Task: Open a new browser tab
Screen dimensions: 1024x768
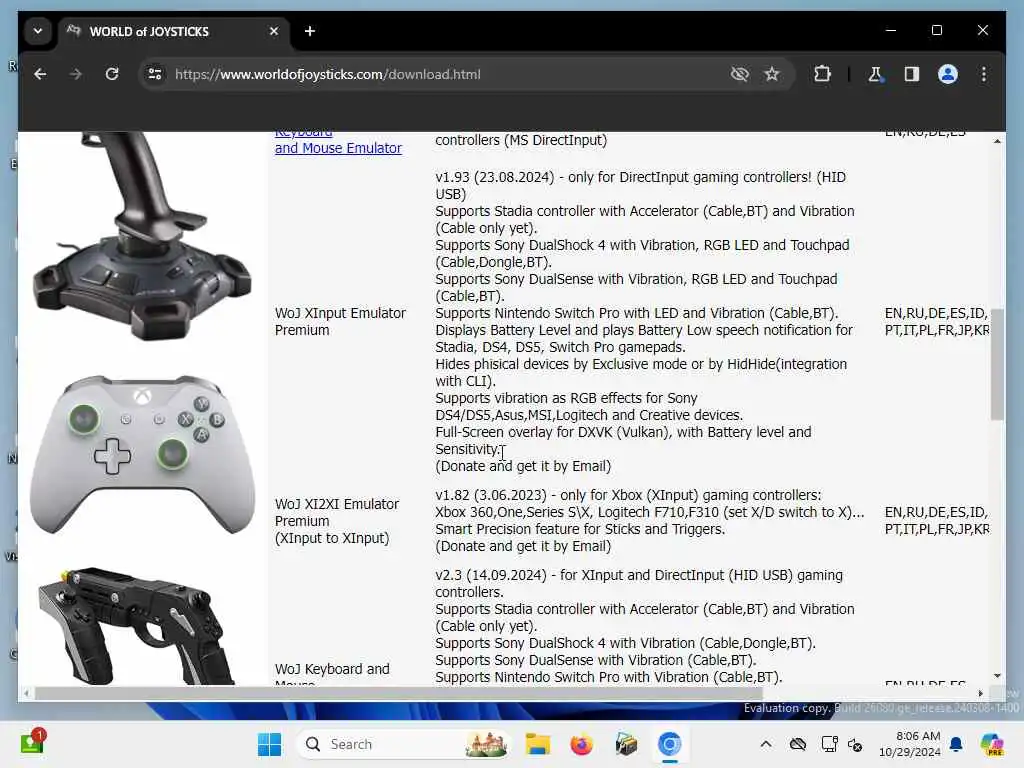Action: click(310, 31)
